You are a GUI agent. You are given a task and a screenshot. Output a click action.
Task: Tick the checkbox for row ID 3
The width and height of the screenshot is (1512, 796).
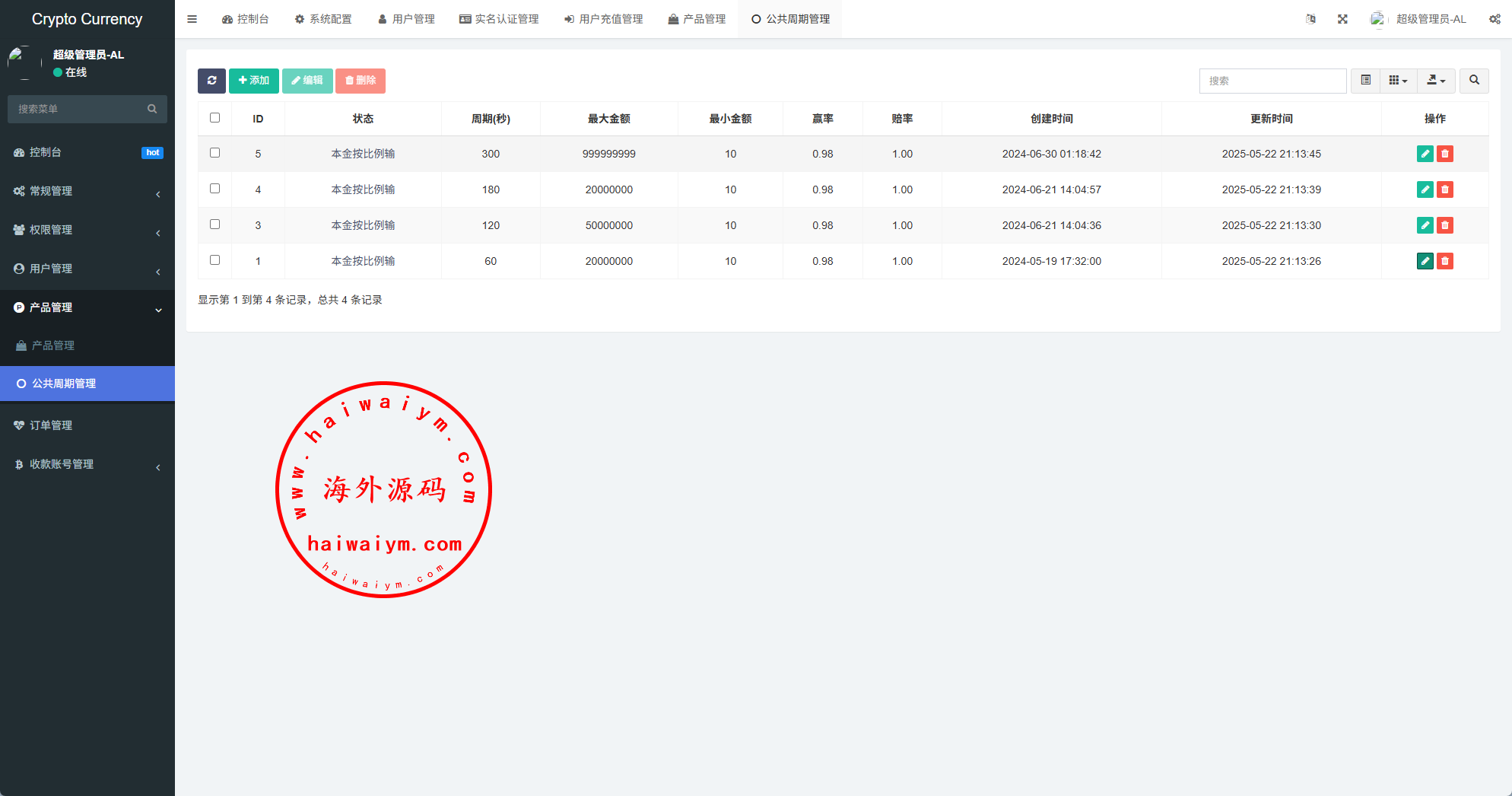point(214,224)
